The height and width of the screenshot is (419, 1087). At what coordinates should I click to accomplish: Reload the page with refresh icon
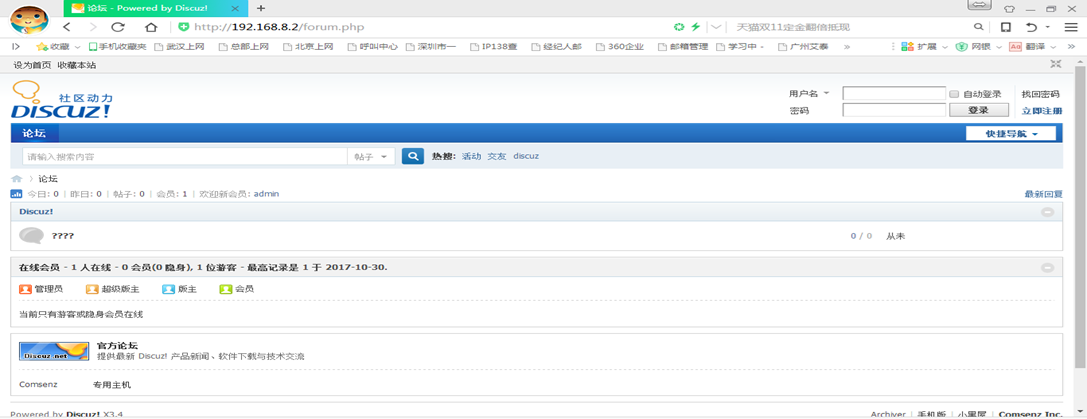click(118, 27)
